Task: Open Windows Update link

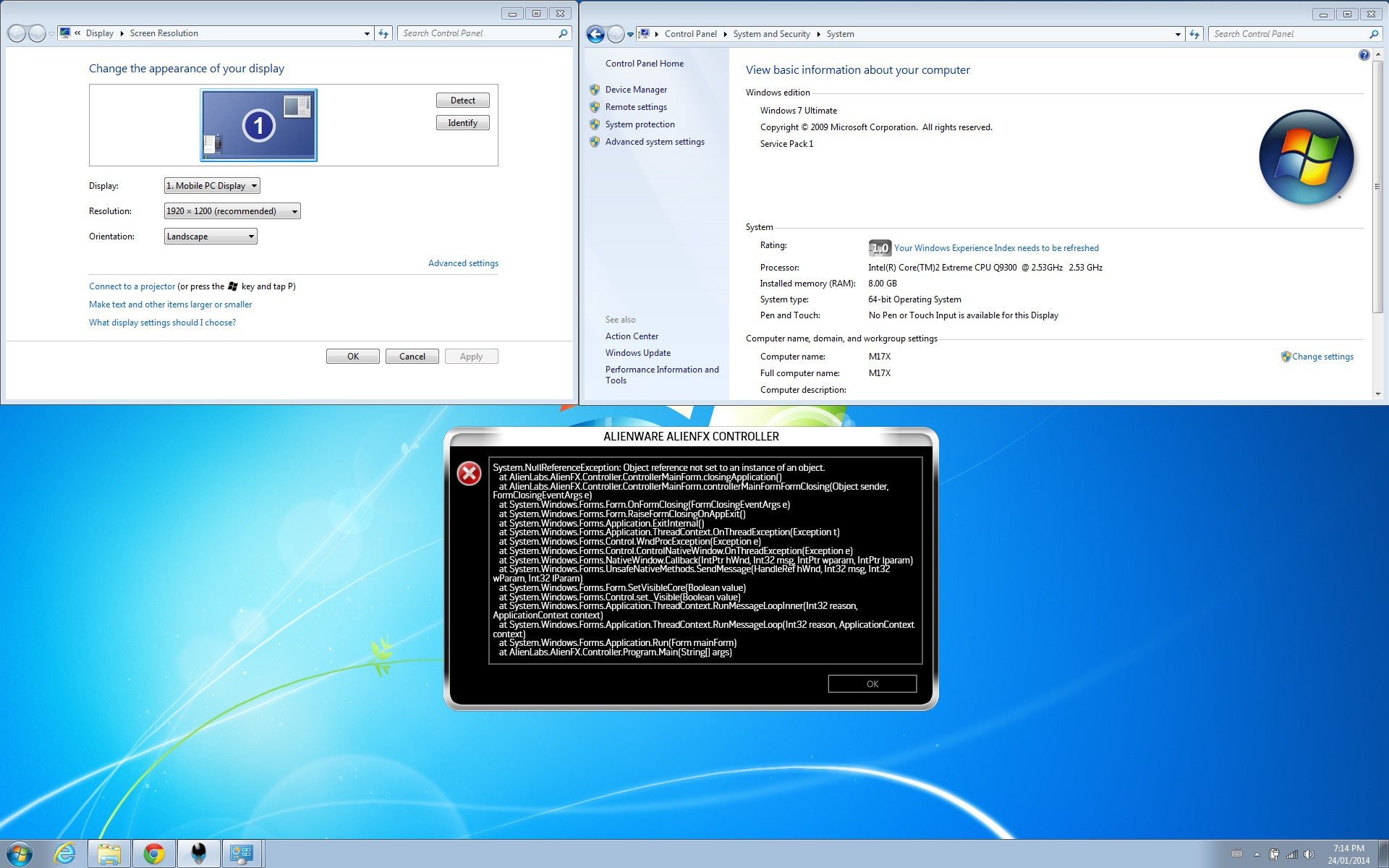Action: click(638, 353)
